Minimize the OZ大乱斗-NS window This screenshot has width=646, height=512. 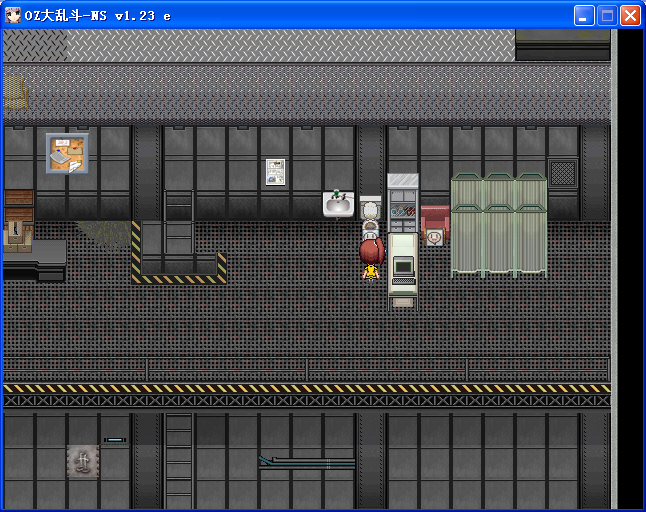pos(584,16)
